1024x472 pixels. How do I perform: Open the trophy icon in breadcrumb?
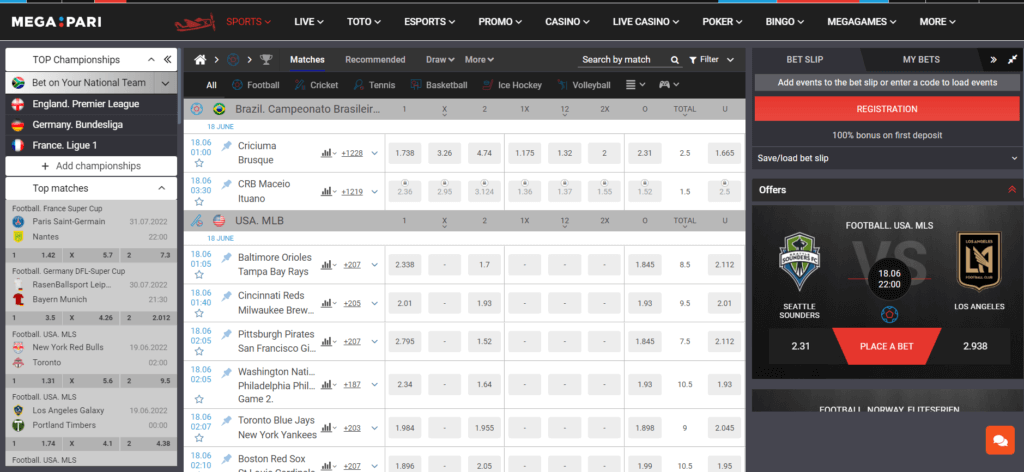(x=266, y=59)
